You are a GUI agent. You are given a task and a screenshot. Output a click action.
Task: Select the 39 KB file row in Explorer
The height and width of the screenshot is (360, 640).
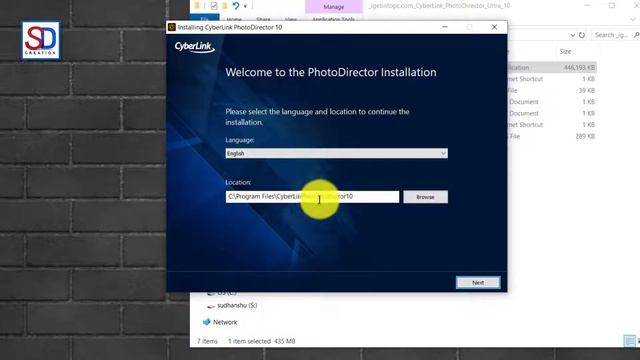click(x=552, y=90)
